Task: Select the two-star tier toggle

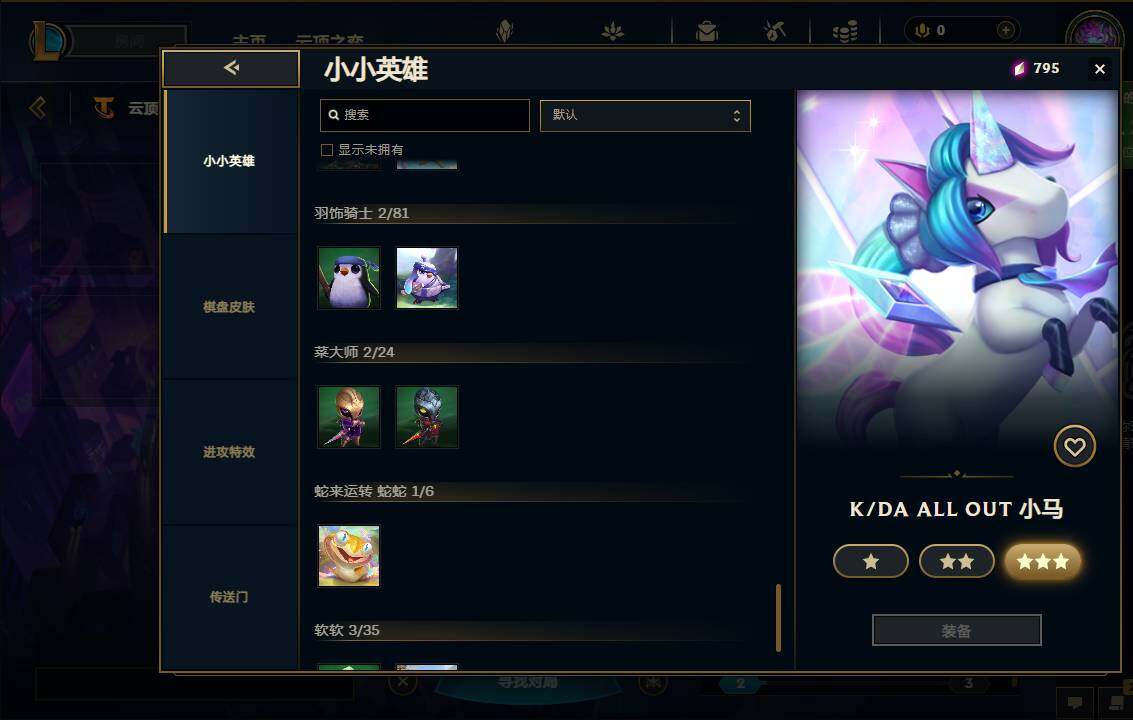Action: [x=957, y=561]
